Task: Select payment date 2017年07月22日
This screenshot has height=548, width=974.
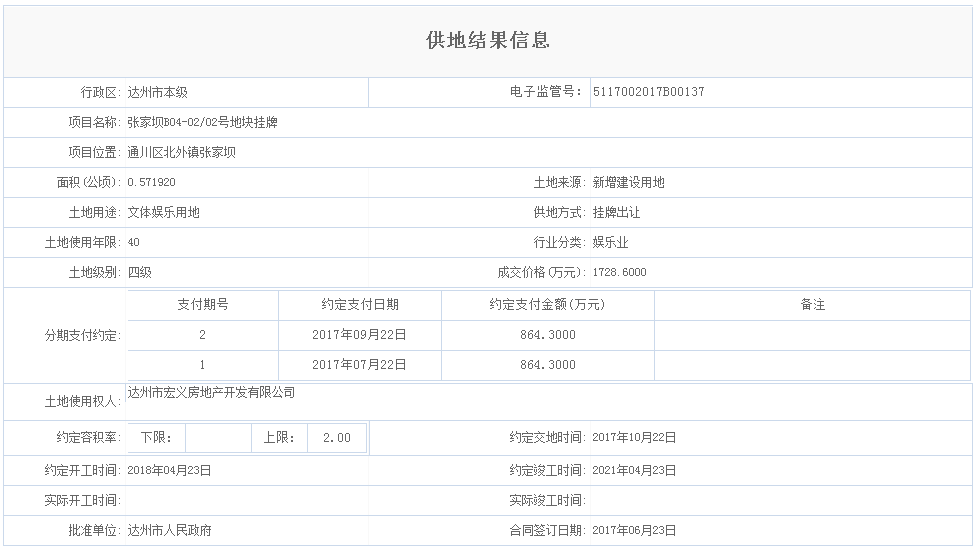Action: tap(359, 365)
